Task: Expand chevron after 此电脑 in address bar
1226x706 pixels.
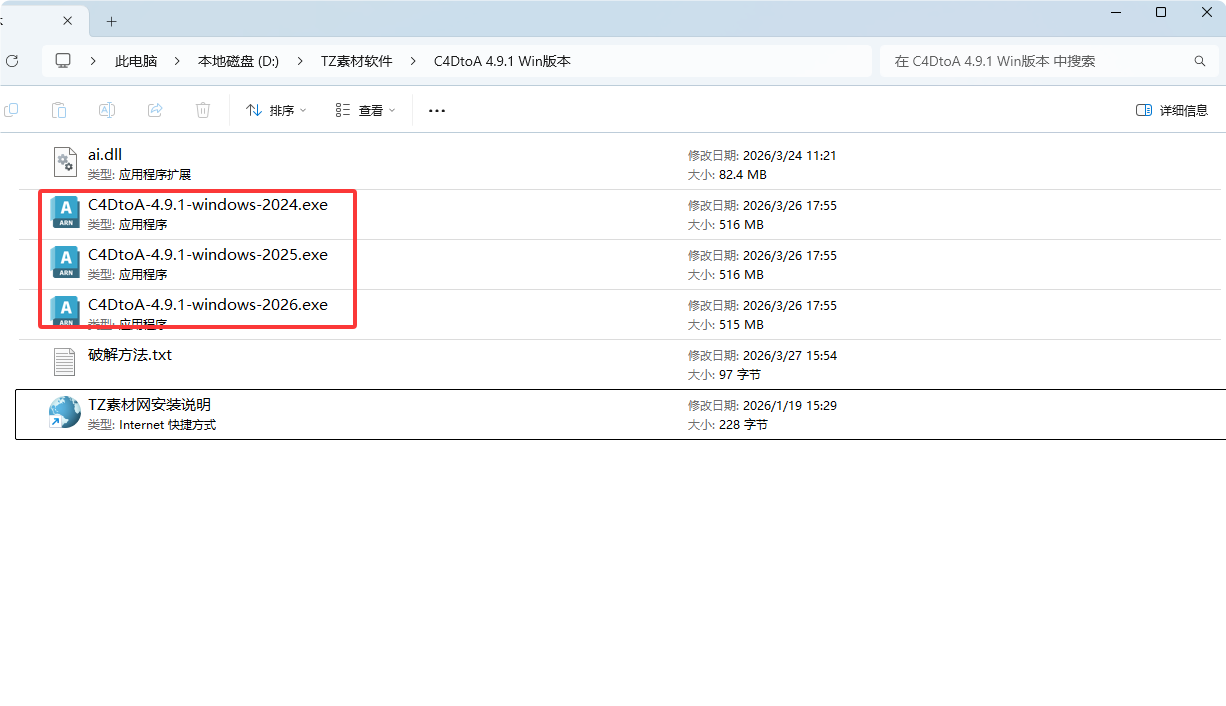Action: [x=177, y=61]
